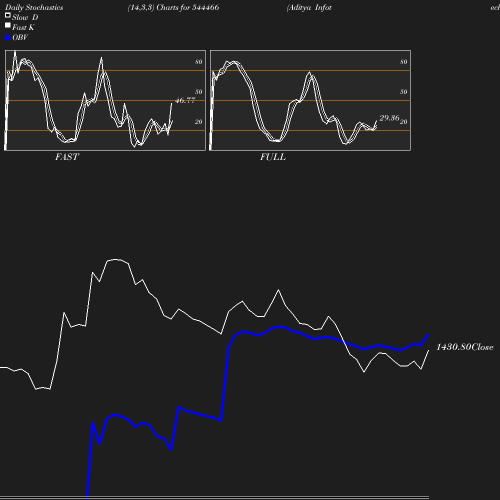Image resolution: width=500 pixels, height=500 pixels.
Task: Click the 20 axis label in FAST chart
Action: click(x=199, y=122)
